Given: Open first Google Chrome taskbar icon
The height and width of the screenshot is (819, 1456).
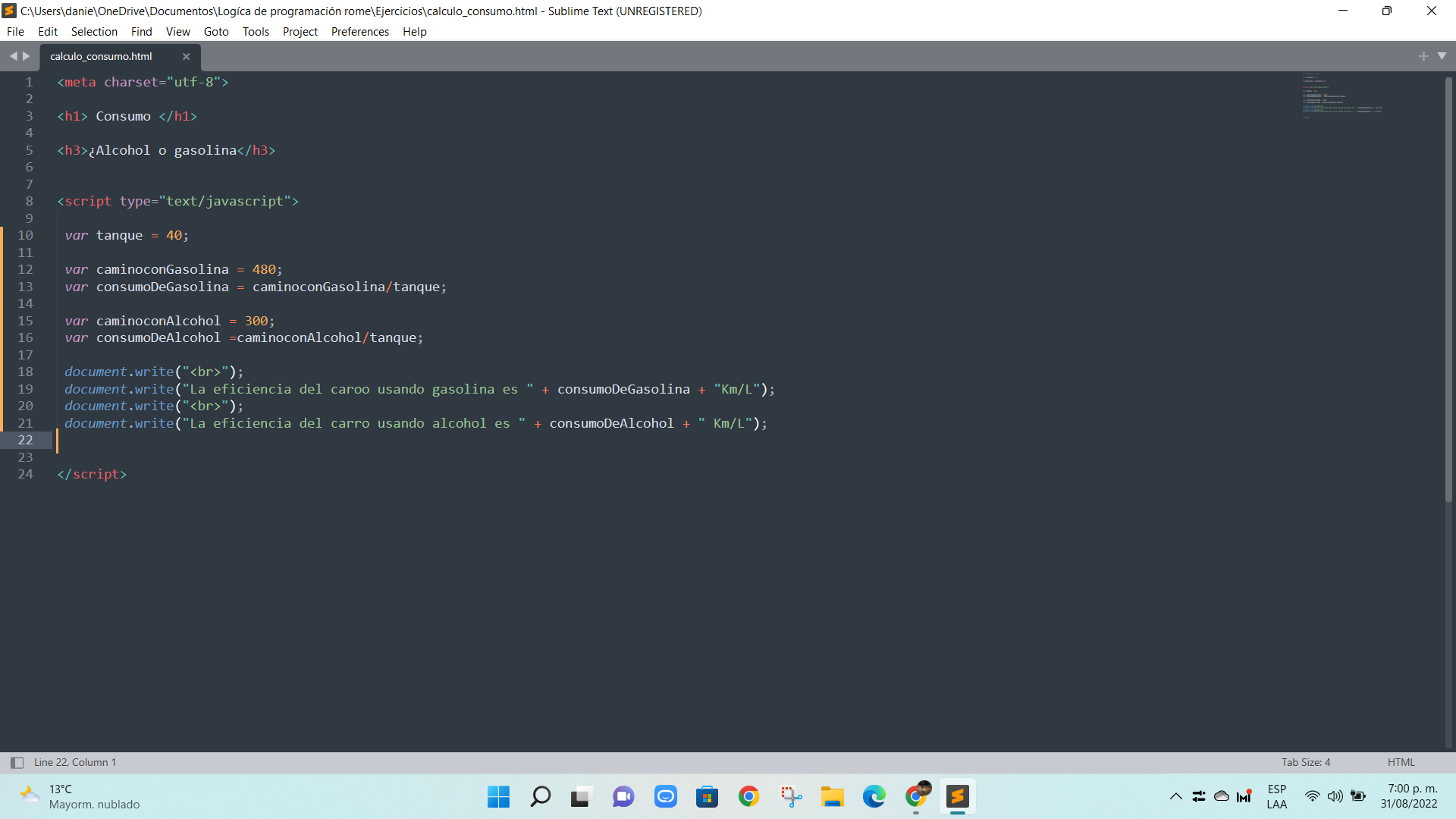Looking at the screenshot, I should [748, 797].
